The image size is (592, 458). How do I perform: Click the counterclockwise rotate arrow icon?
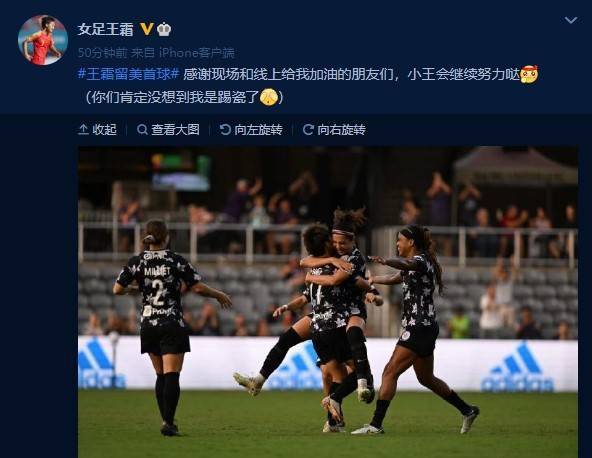coord(225,130)
